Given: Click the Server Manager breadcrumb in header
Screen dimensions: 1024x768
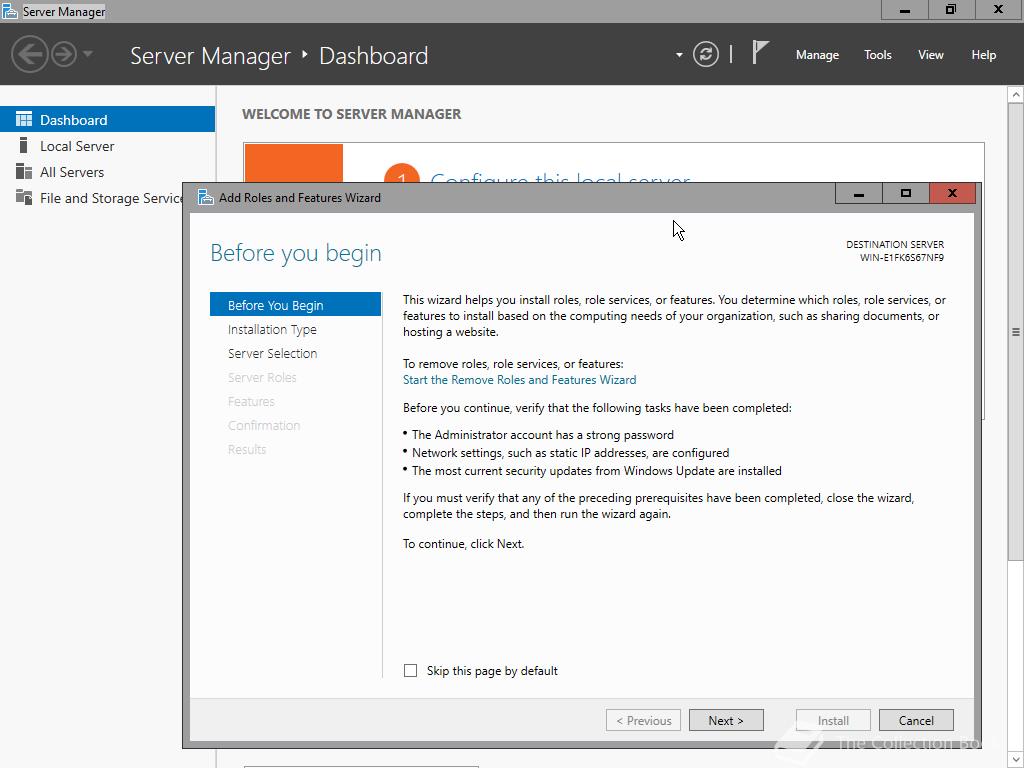Looking at the screenshot, I should (210, 56).
